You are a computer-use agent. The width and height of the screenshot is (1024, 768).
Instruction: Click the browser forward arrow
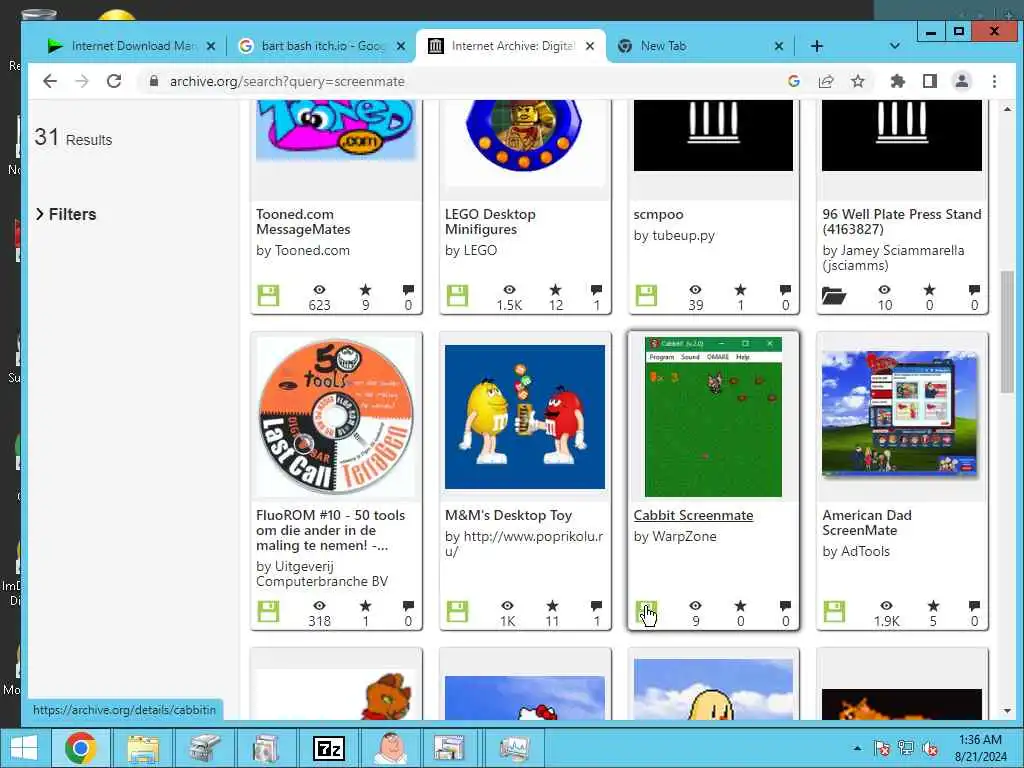82,81
